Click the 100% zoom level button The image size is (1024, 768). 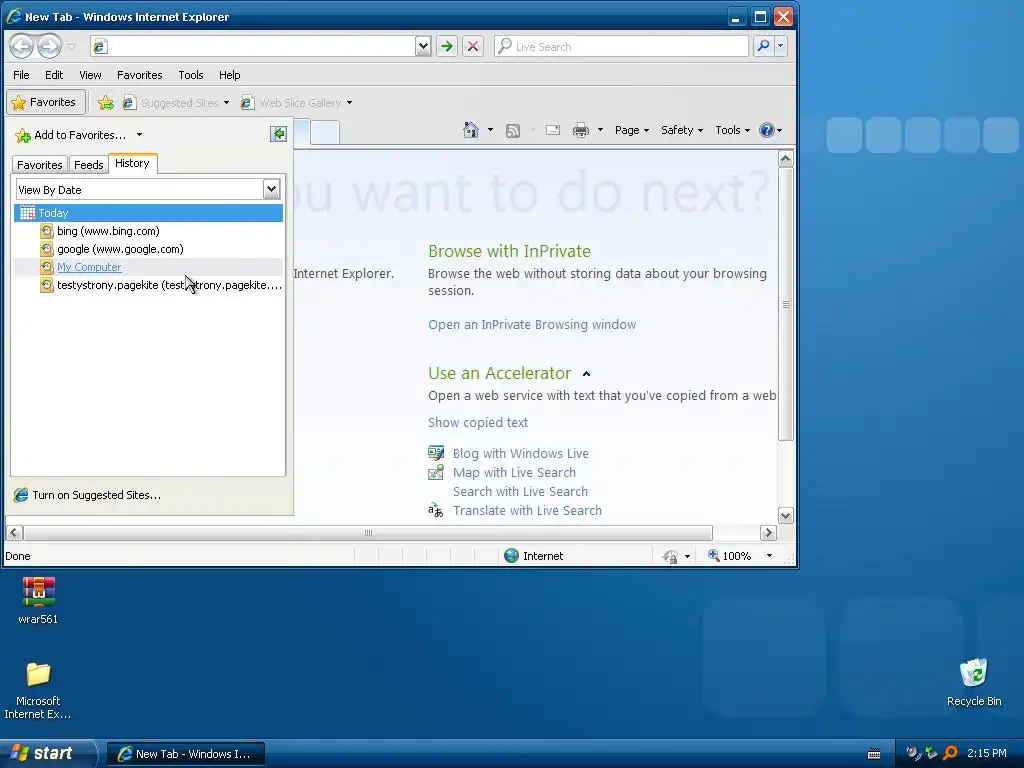[x=729, y=556]
